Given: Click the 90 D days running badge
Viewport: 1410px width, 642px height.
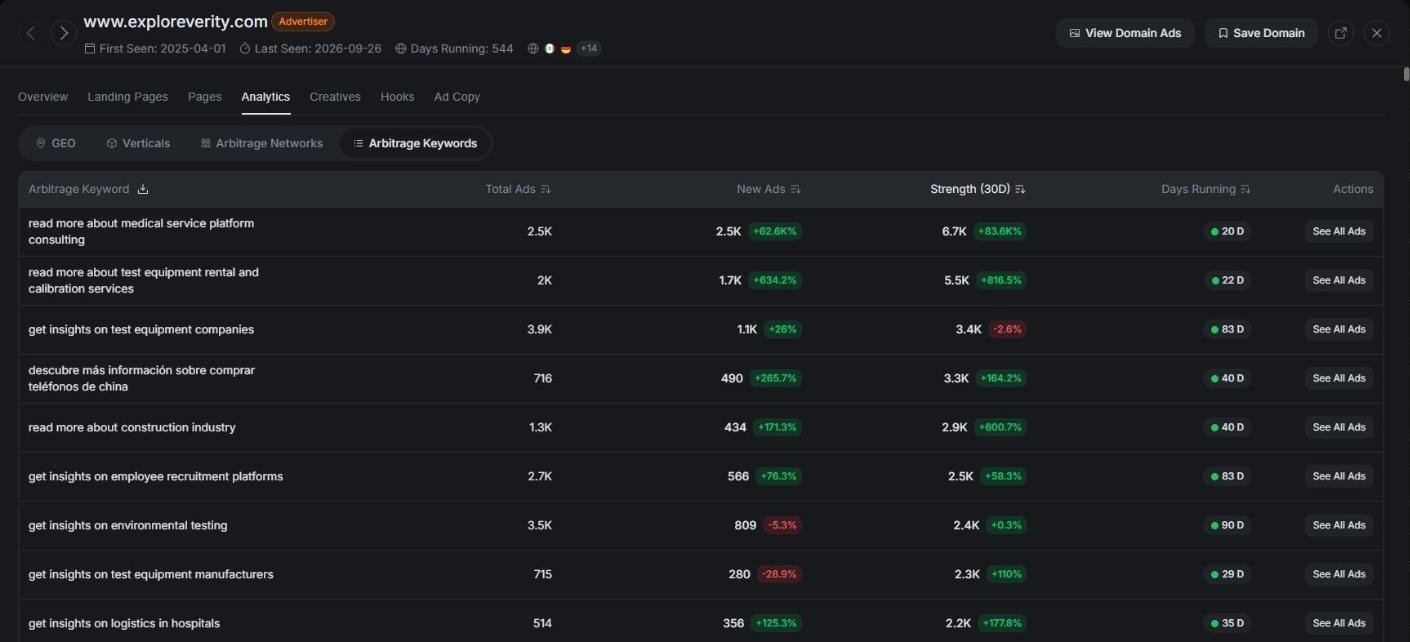Looking at the screenshot, I should [x=1227, y=525].
